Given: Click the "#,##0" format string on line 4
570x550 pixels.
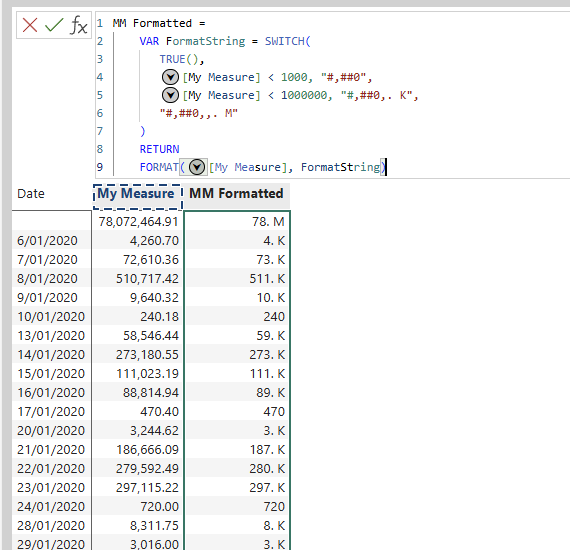Looking at the screenshot, I should 344,77.
